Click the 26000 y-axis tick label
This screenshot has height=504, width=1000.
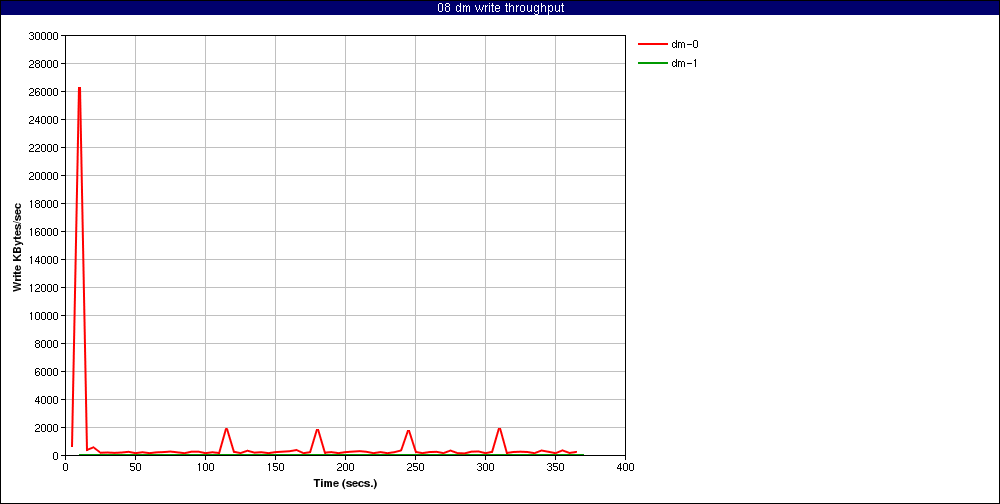point(44,92)
